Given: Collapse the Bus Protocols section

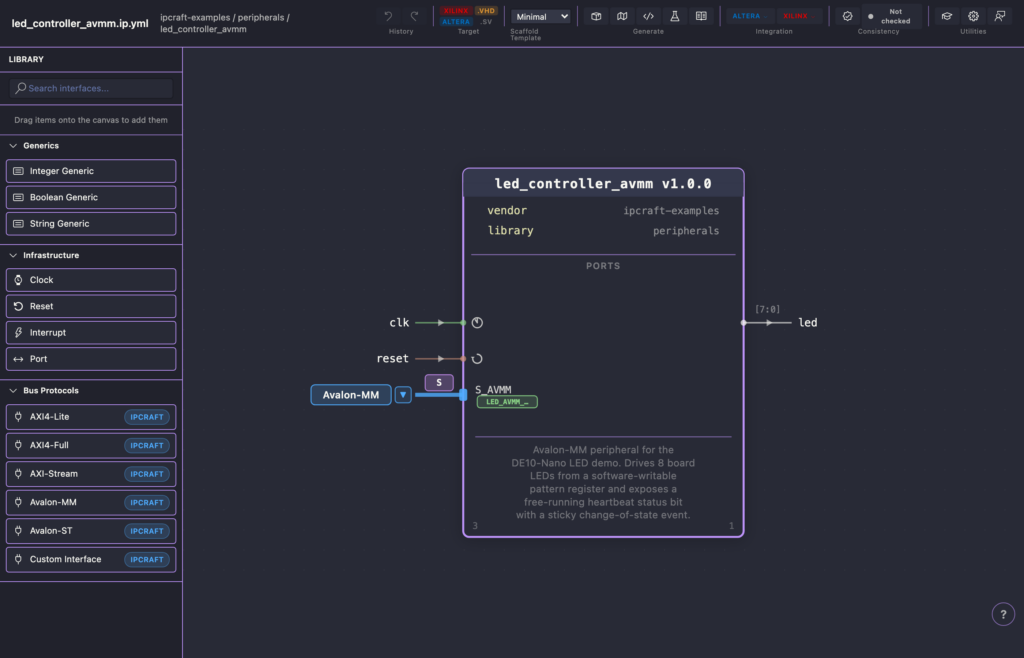Looking at the screenshot, I should click(13, 390).
